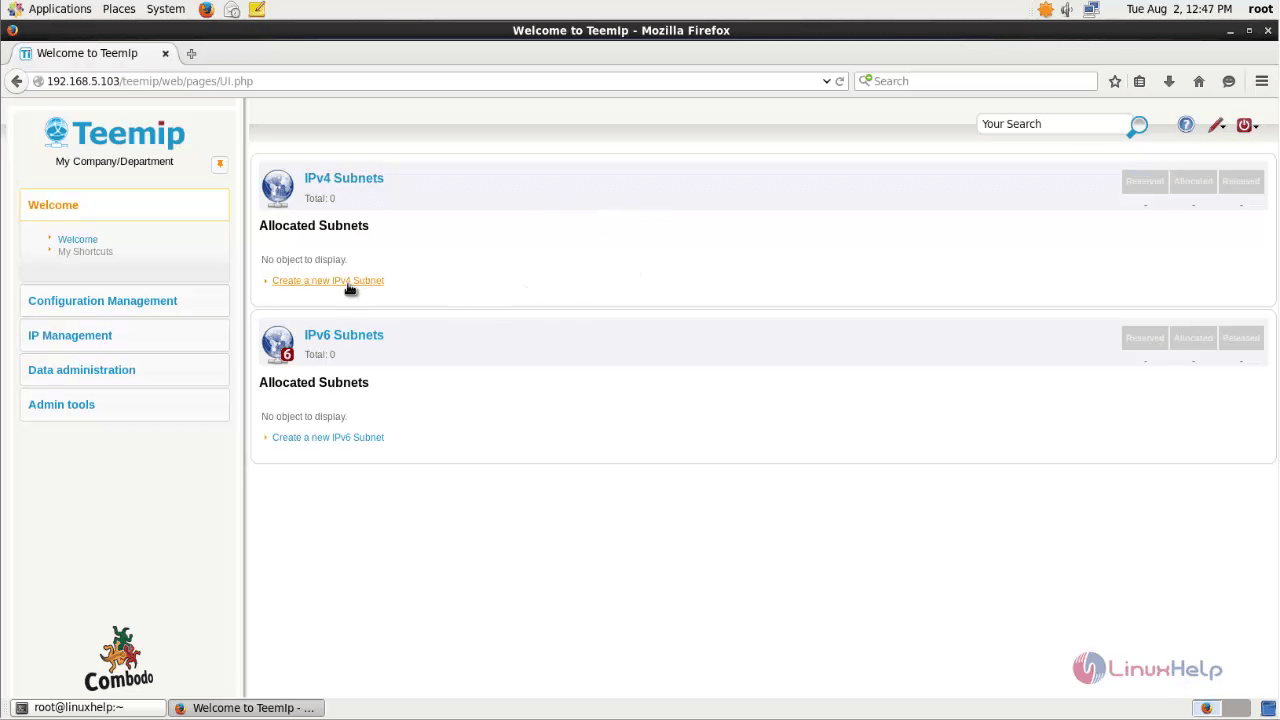Reload the page using refresh icon
Screen dimensions: 1280x720
(840, 81)
